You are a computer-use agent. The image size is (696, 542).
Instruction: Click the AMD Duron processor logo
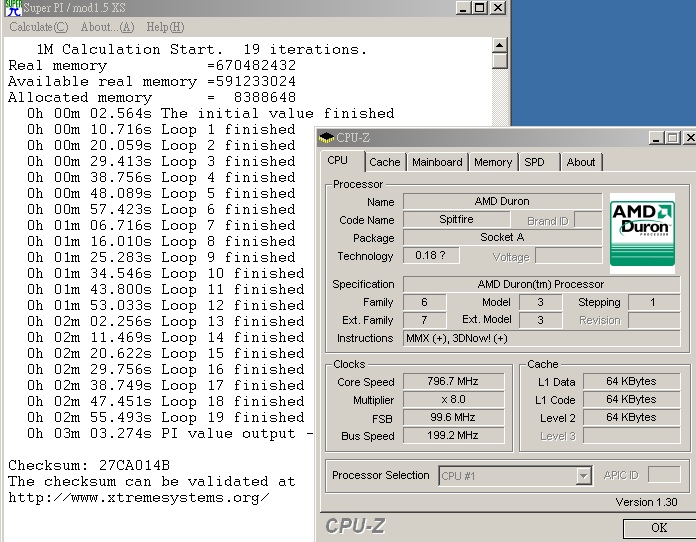coord(642,233)
